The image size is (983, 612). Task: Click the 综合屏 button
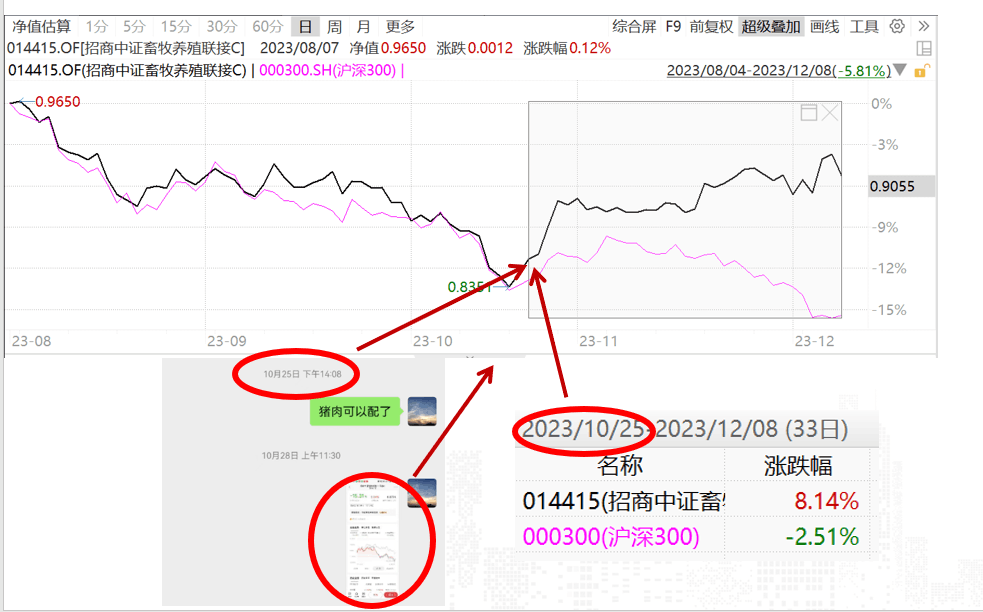point(634,27)
